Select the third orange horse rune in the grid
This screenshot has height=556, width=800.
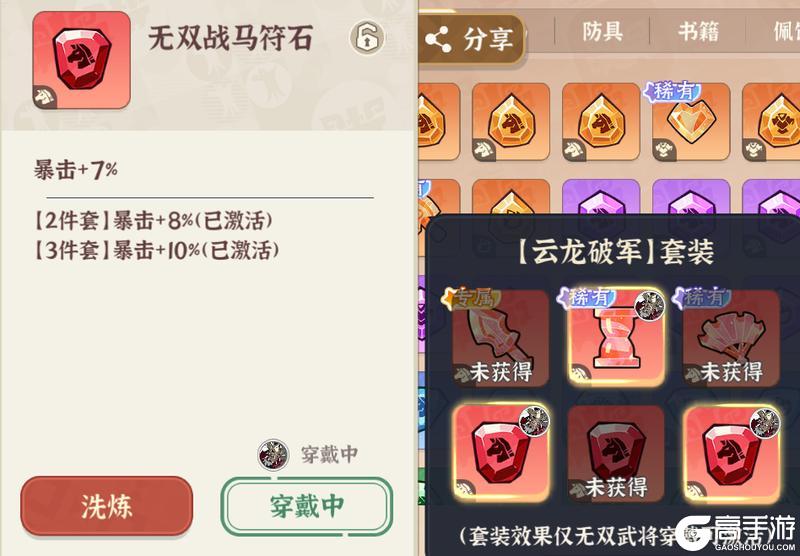click(x=601, y=121)
